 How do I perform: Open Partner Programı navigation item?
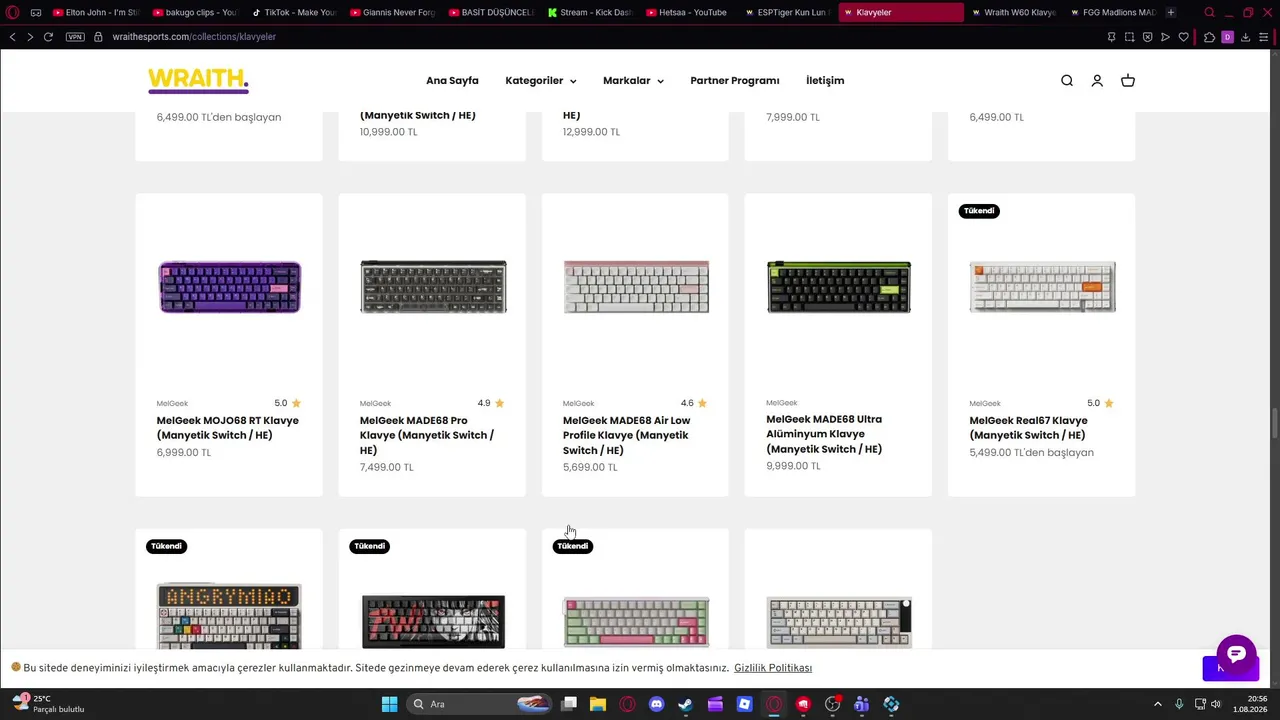click(735, 81)
